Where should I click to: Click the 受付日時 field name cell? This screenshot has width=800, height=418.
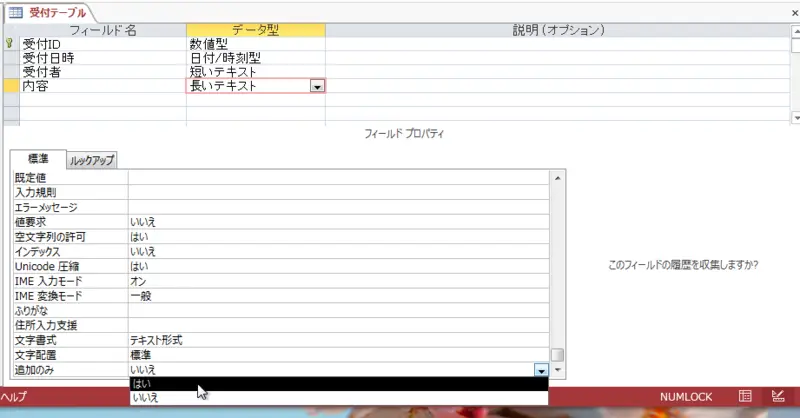pos(102,58)
